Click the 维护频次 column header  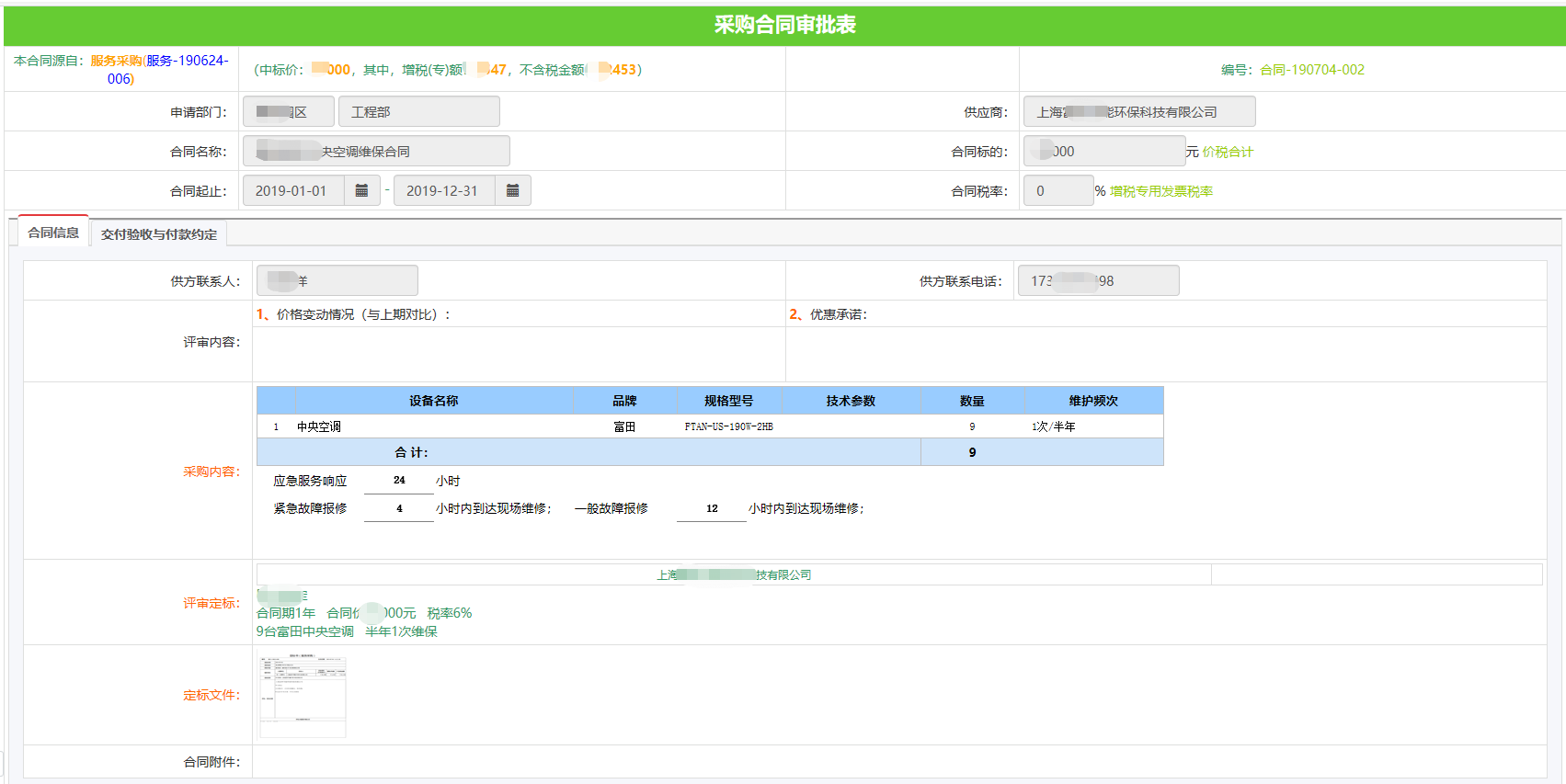pos(1092,401)
